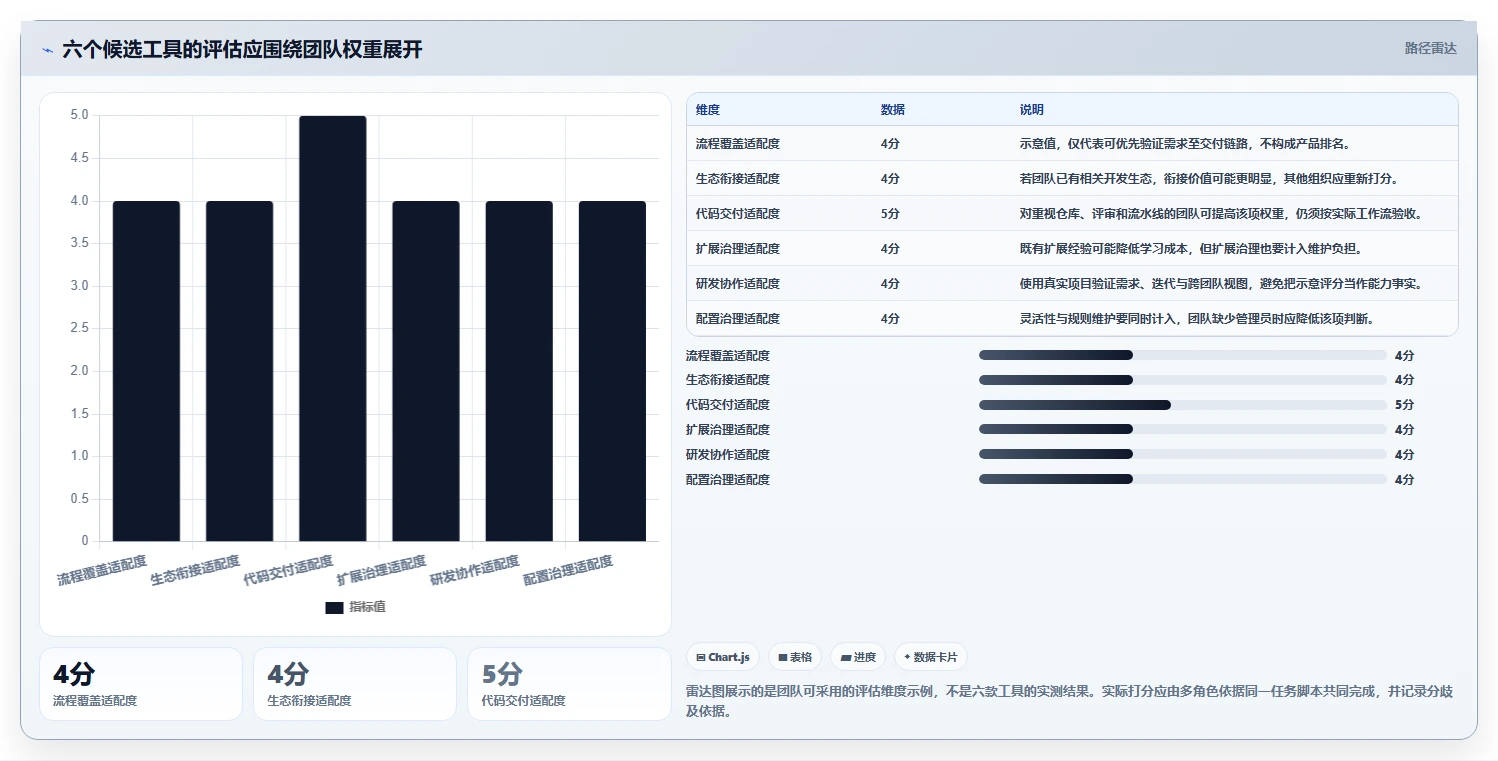
Task: Click 研发协作适配度 in the table
Action: tap(738, 284)
